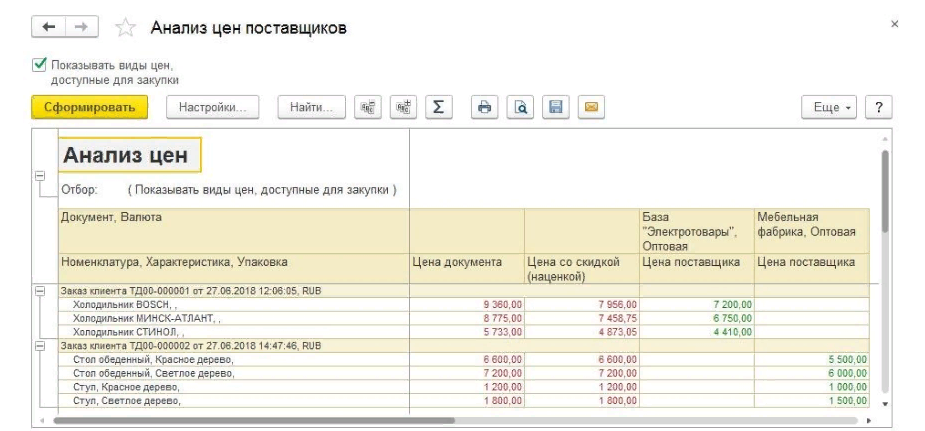Viewport: 925px width, 431px height.
Task: Click the sum (Σ) toolbar icon
Action: (438, 107)
